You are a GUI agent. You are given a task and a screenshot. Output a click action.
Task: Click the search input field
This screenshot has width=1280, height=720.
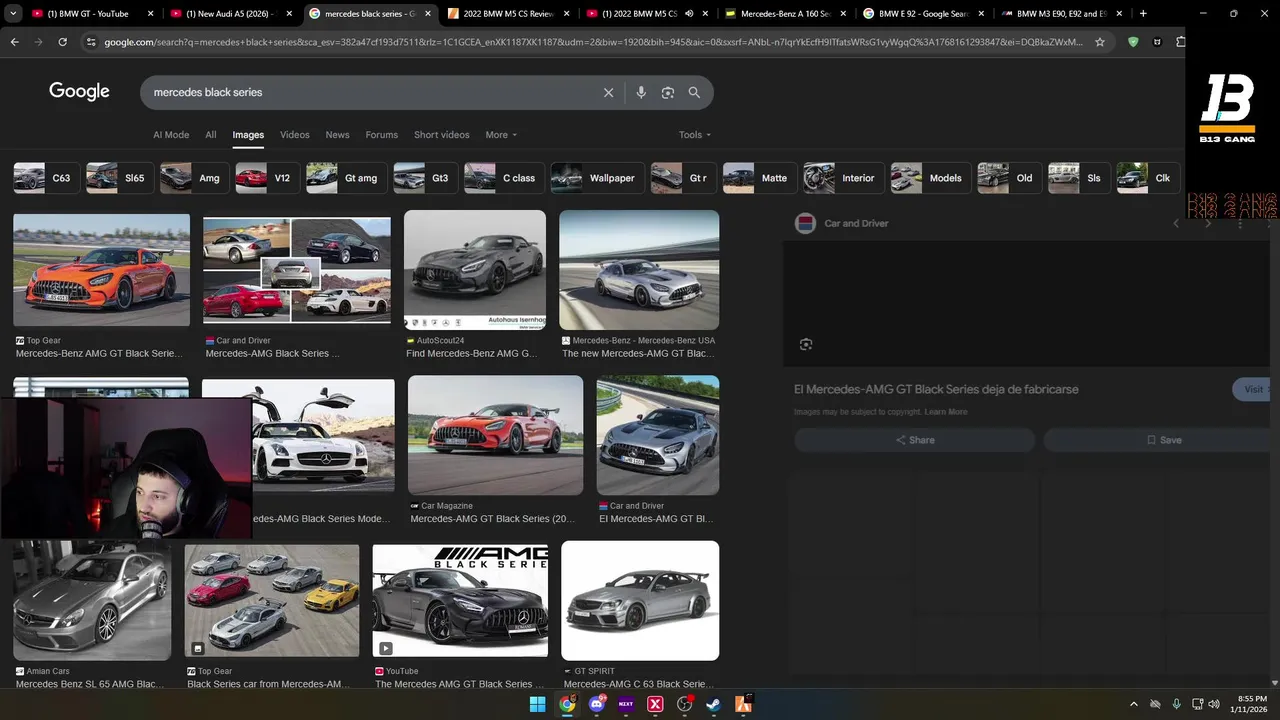click(x=375, y=92)
